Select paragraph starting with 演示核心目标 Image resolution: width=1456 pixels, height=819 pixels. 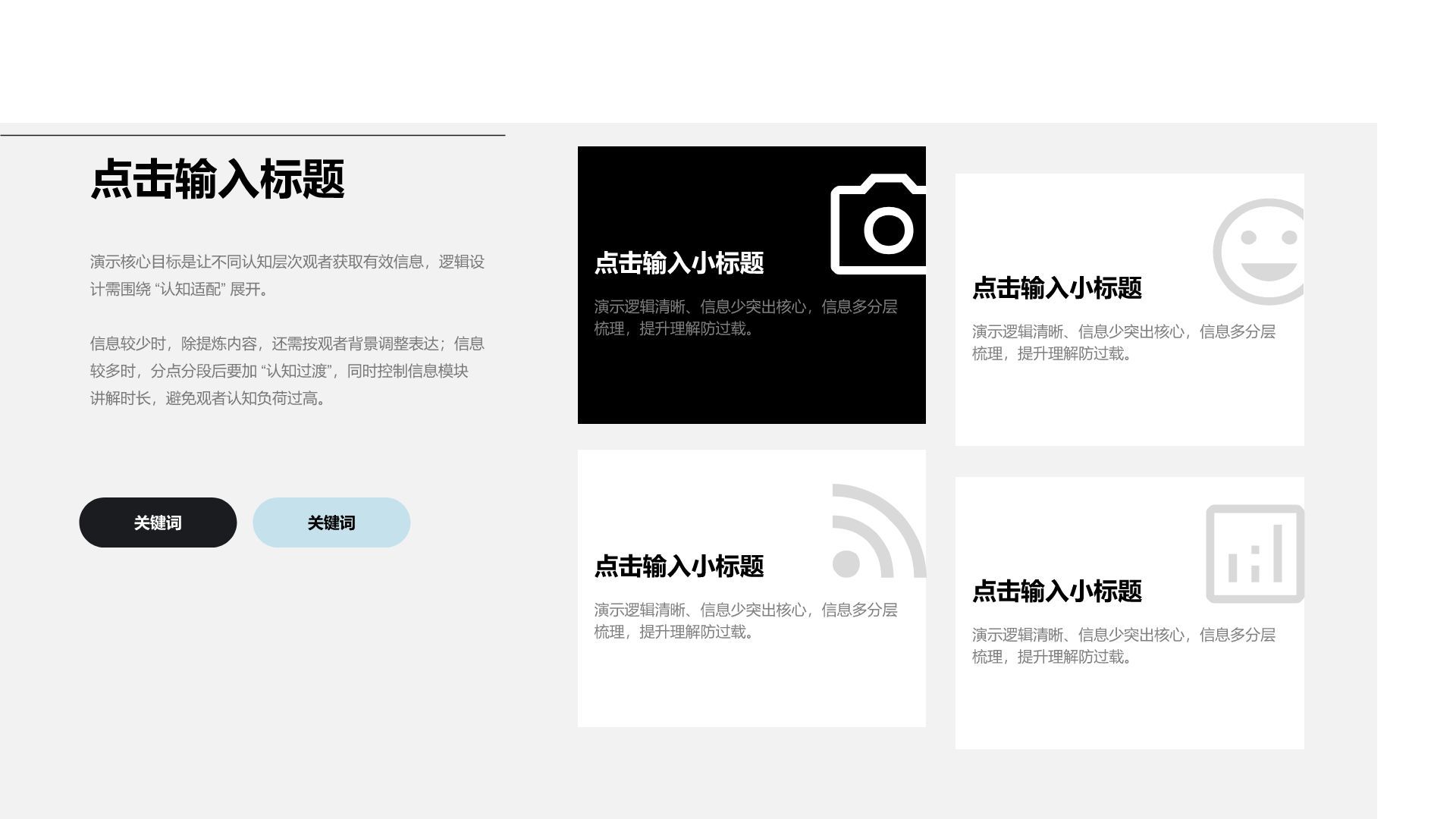tap(287, 275)
